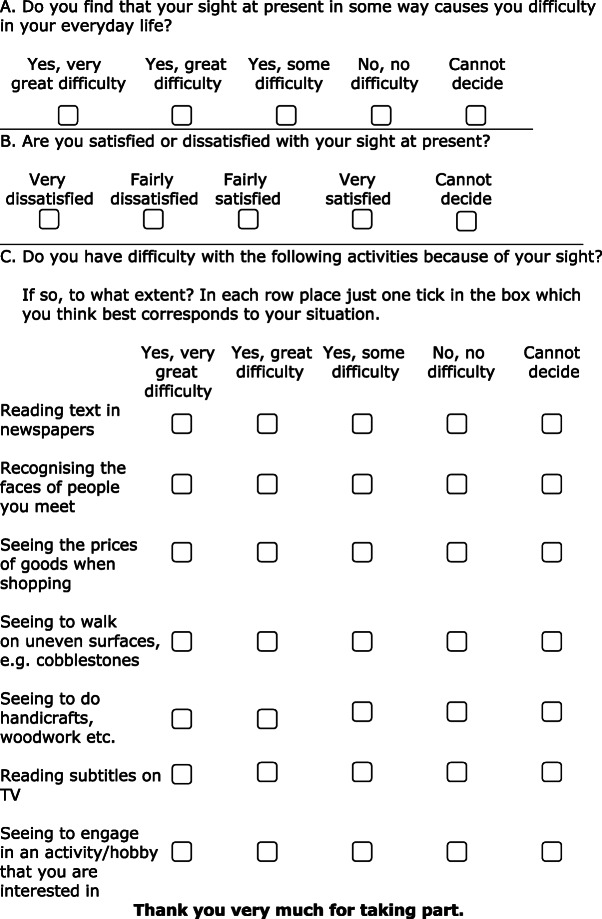Tick 'Yes, some difficulty' for activity/hobby row
Viewport: 602px width, 919px height.
[x=362, y=851]
